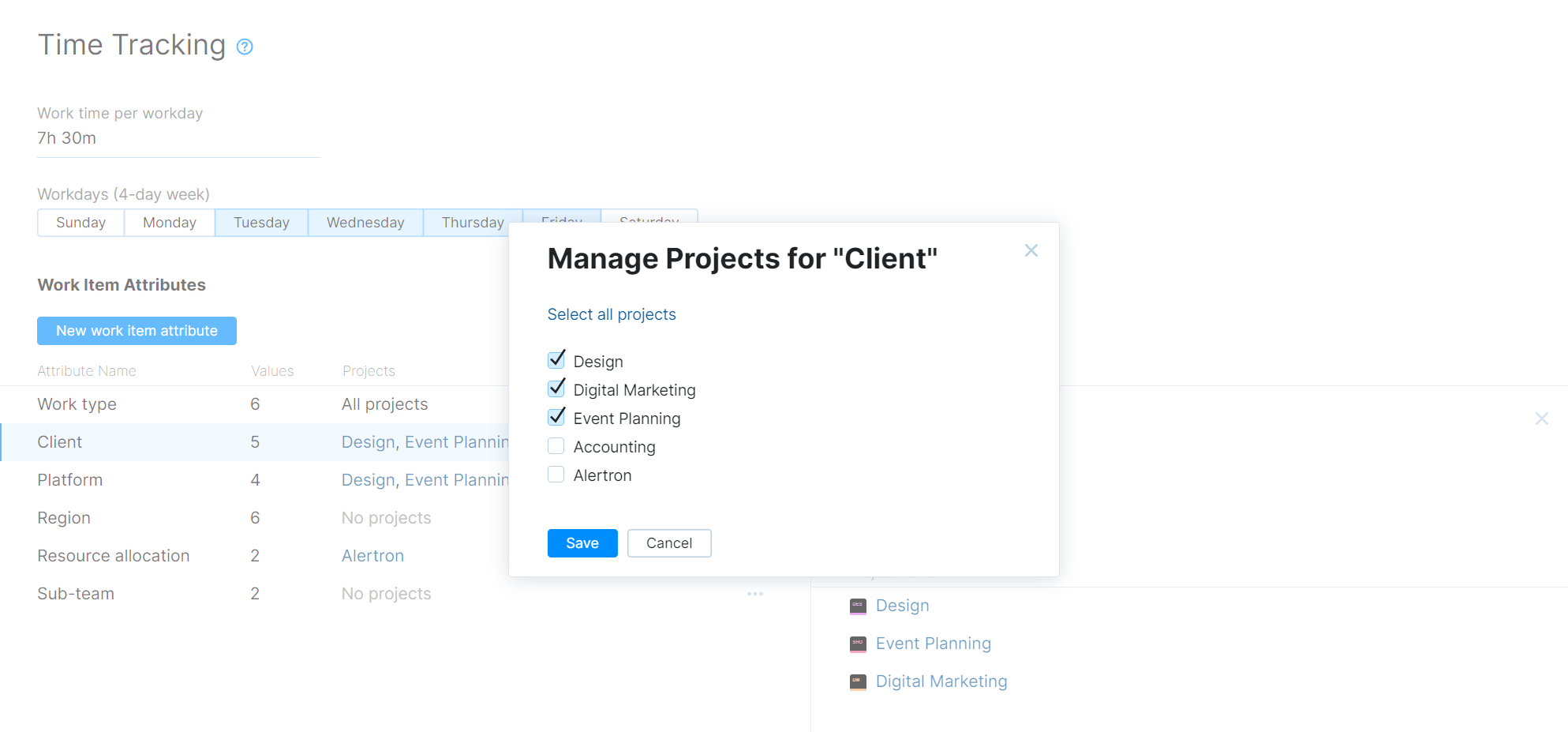Open more options for the Sub-team attribute
The width and height of the screenshot is (1568, 732).
[x=755, y=594]
